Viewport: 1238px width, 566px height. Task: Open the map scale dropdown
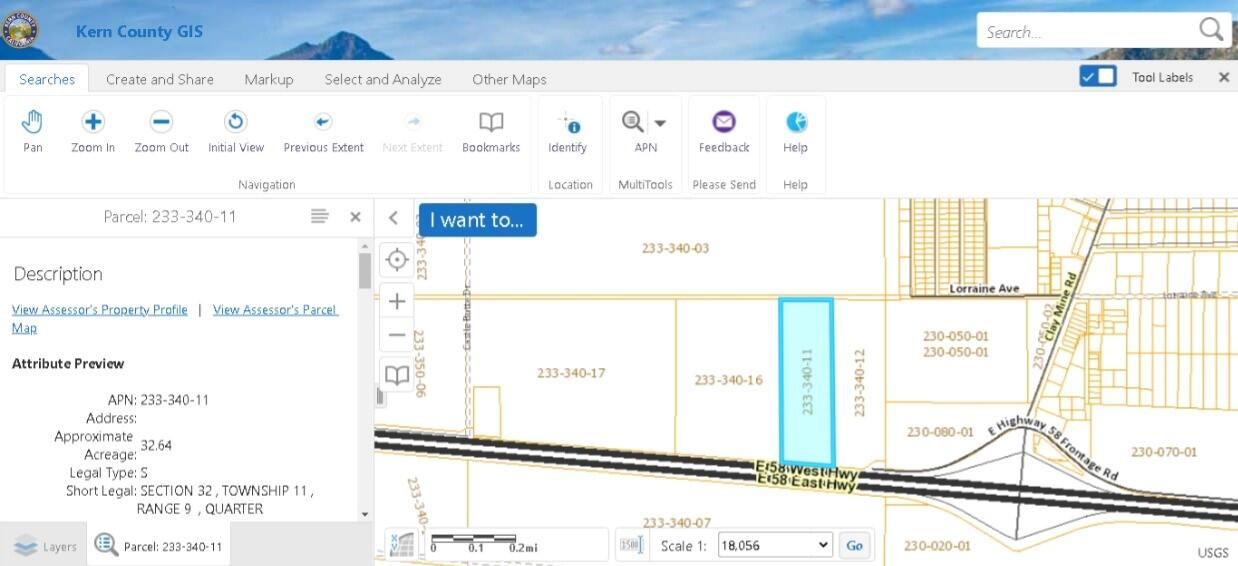(775, 545)
